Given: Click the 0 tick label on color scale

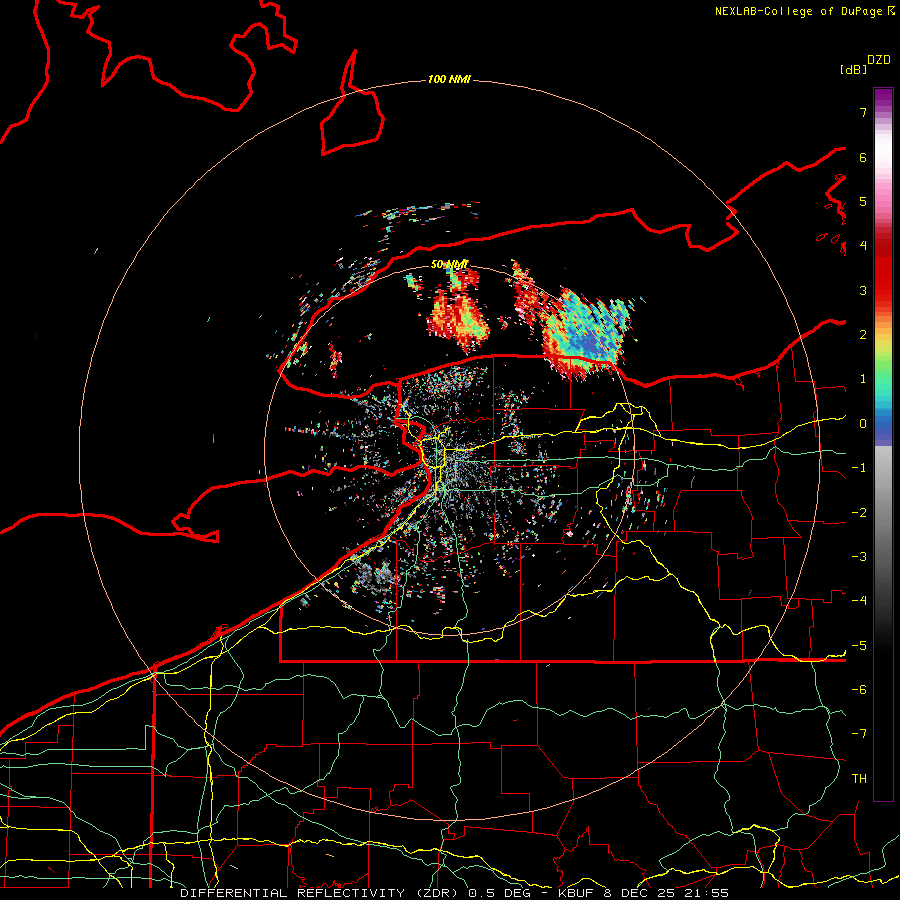Looking at the screenshot, I should click(x=863, y=424).
